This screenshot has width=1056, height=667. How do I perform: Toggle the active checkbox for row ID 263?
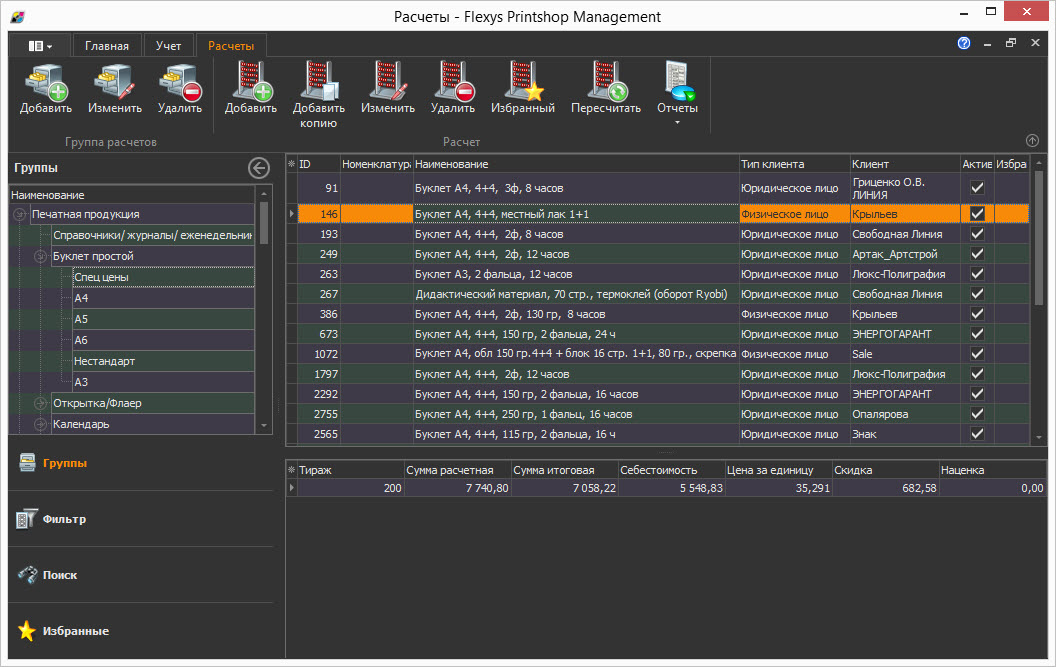[977, 274]
